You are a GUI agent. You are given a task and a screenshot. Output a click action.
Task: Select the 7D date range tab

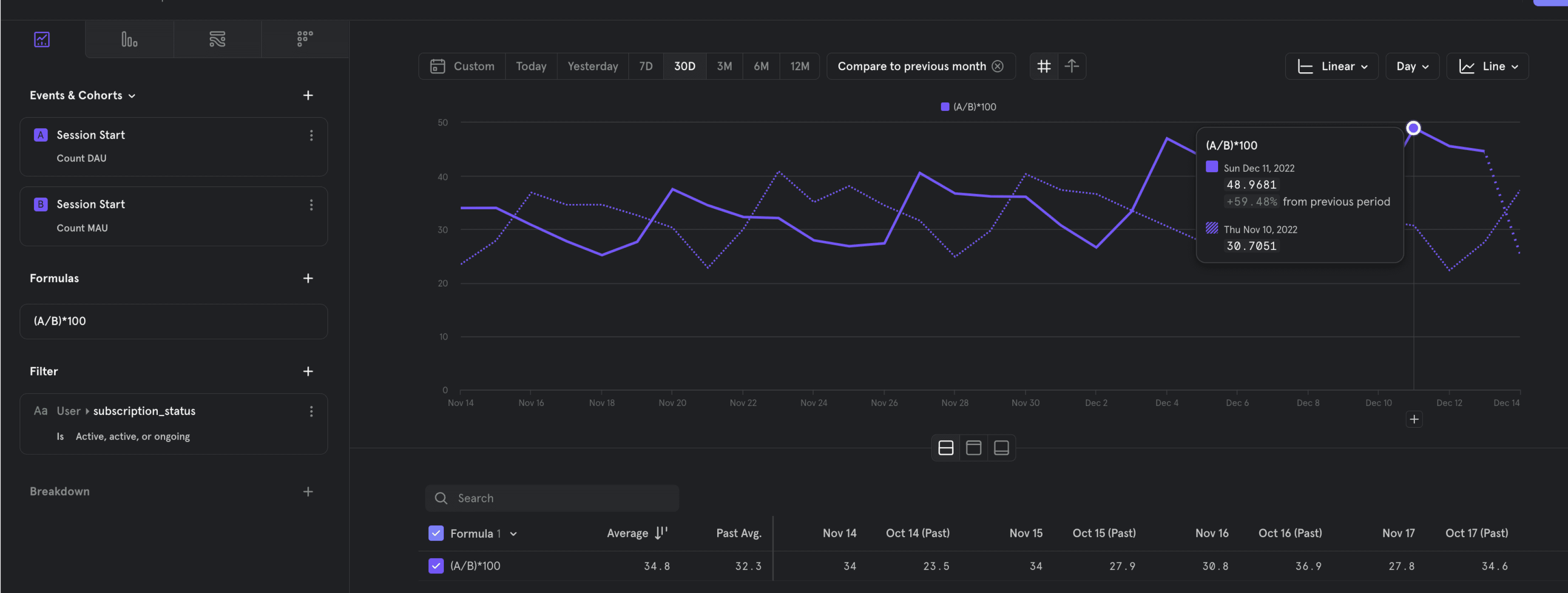pos(645,66)
